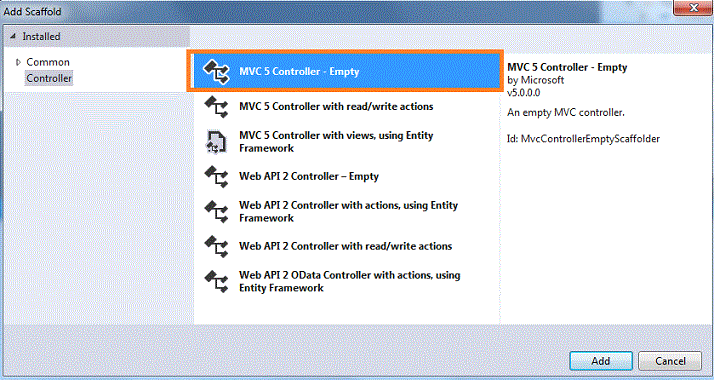
Task: Click icon for Web API 2 OData Controller
Action: click(216, 281)
